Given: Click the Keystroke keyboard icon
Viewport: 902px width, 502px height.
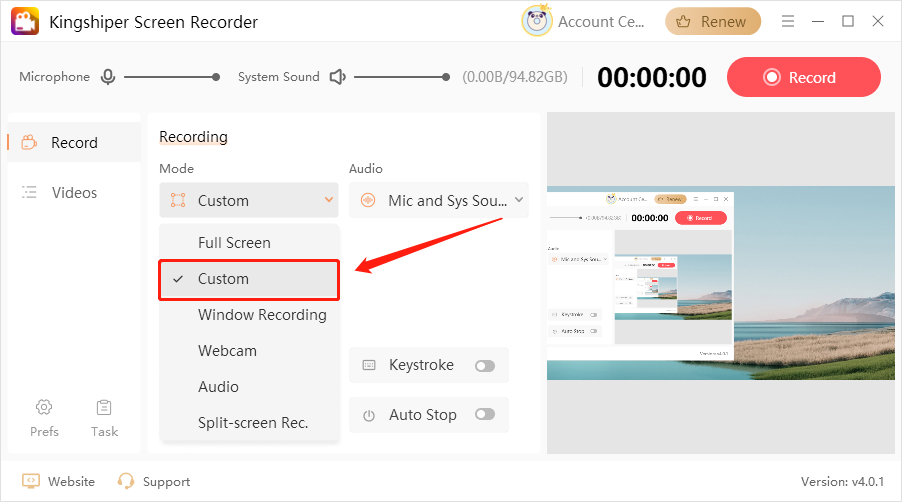Looking at the screenshot, I should pyautogui.click(x=369, y=365).
